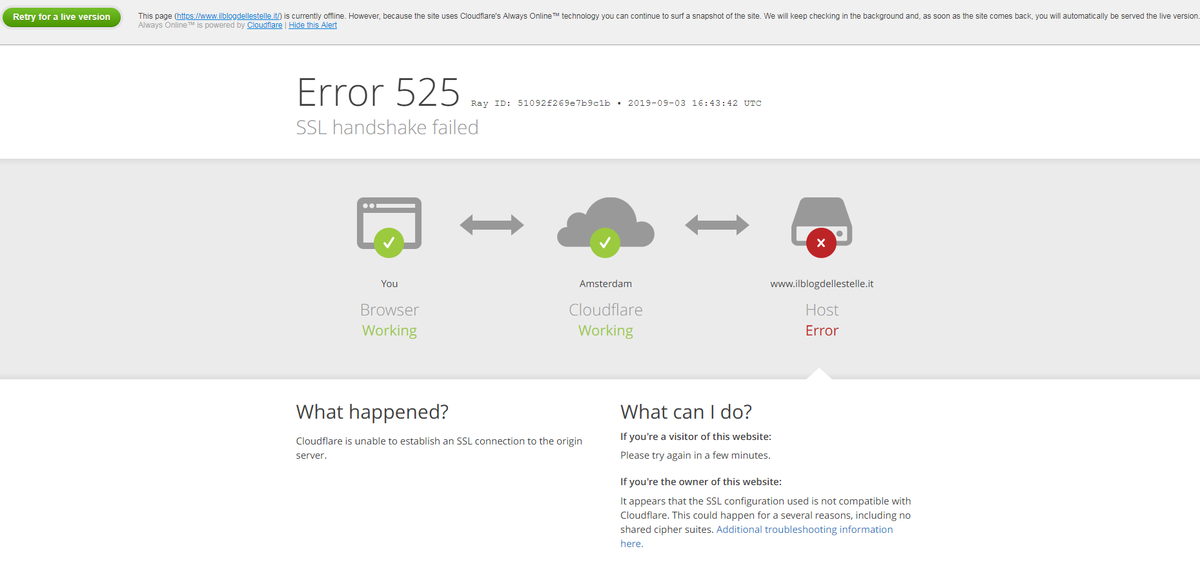Click the SSL handshake failed subtitle
1200x569 pixels.
387,127
